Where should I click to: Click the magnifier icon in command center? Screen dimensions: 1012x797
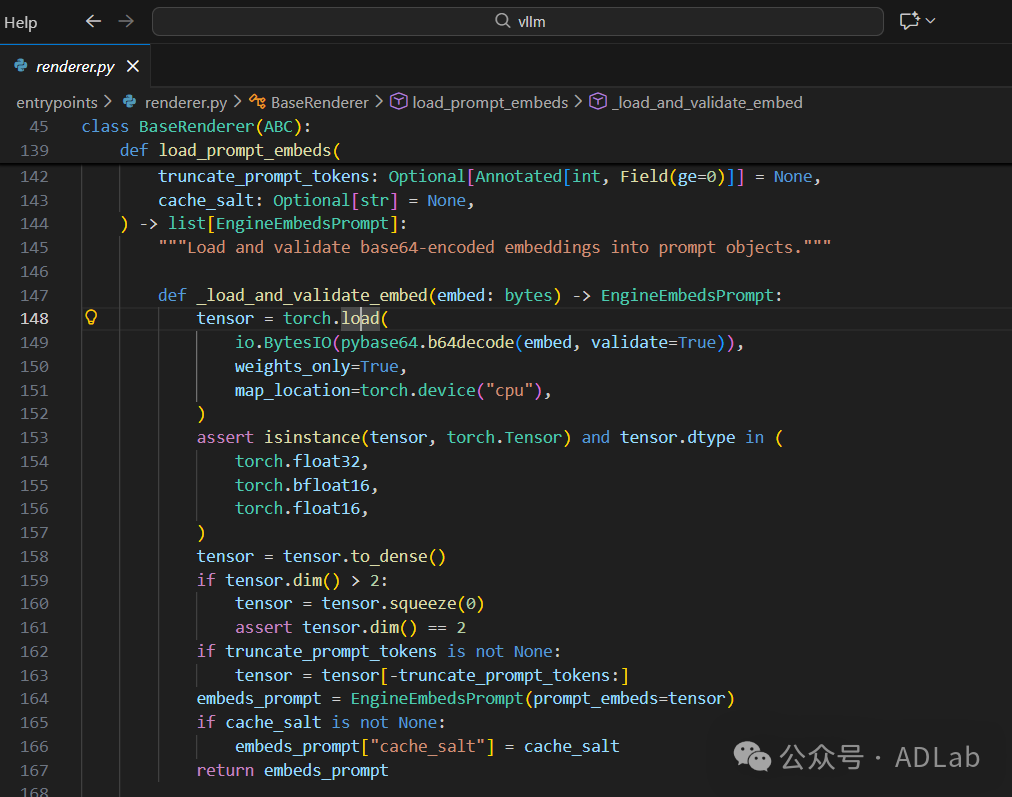coord(502,21)
